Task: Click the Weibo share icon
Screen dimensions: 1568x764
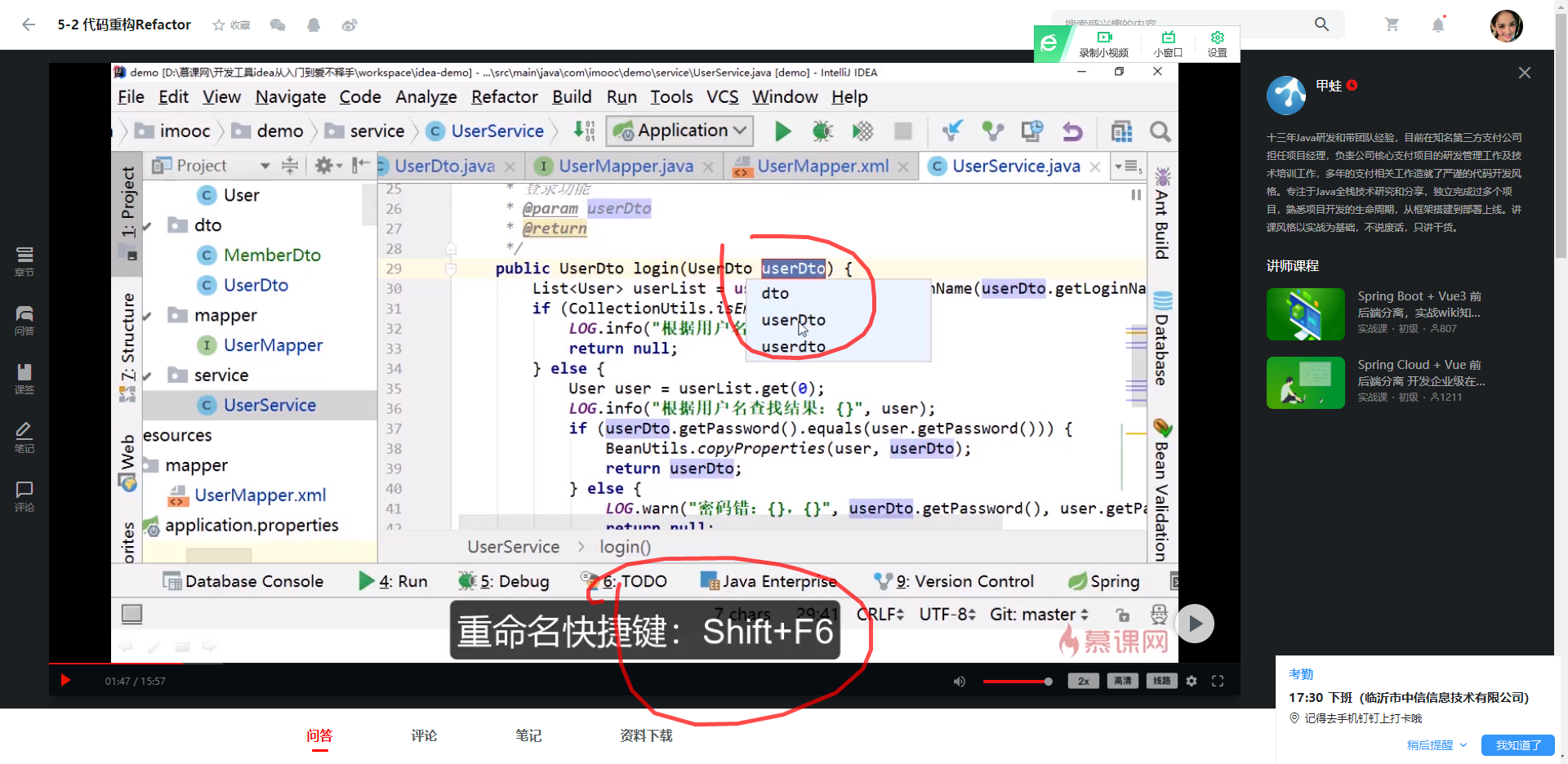Action: point(350,25)
